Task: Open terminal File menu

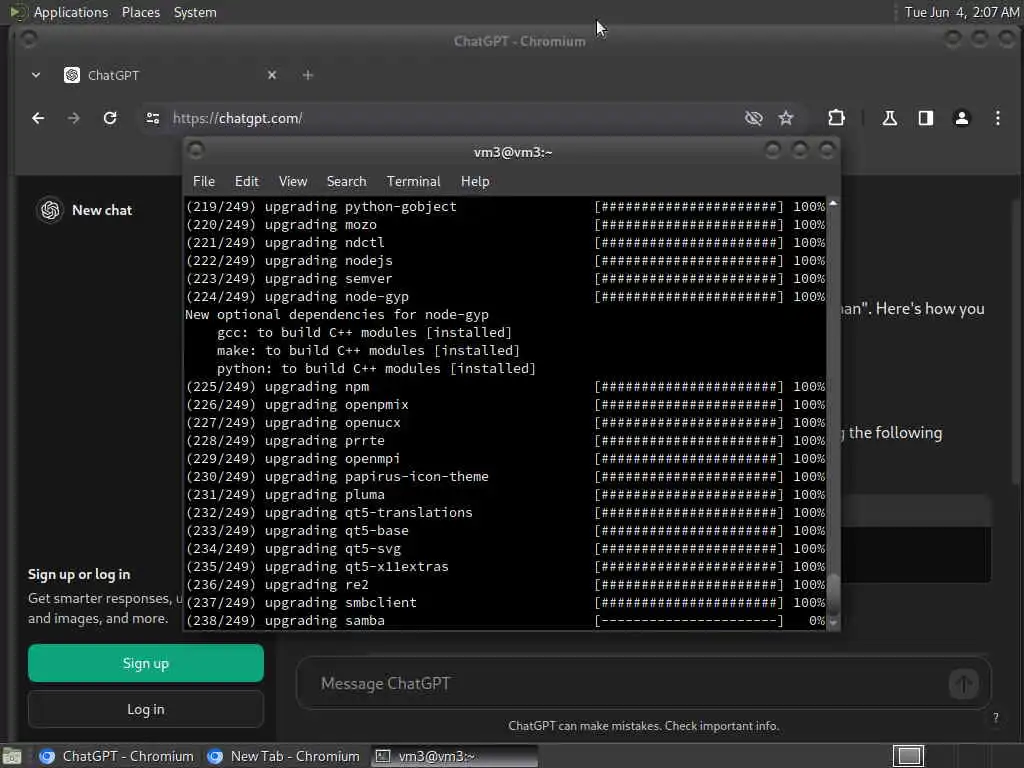Action: click(x=204, y=182)
